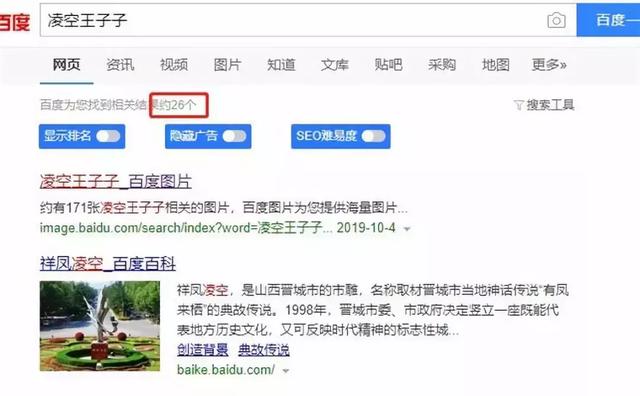Switch to the 文库 tab
Screen dimensions: 640x396
[x=335, y=65]
